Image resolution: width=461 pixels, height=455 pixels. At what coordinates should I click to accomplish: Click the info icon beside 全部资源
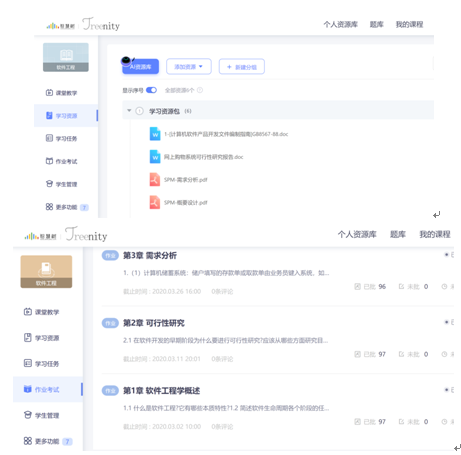pyautogui.click(x=200, y=90)
